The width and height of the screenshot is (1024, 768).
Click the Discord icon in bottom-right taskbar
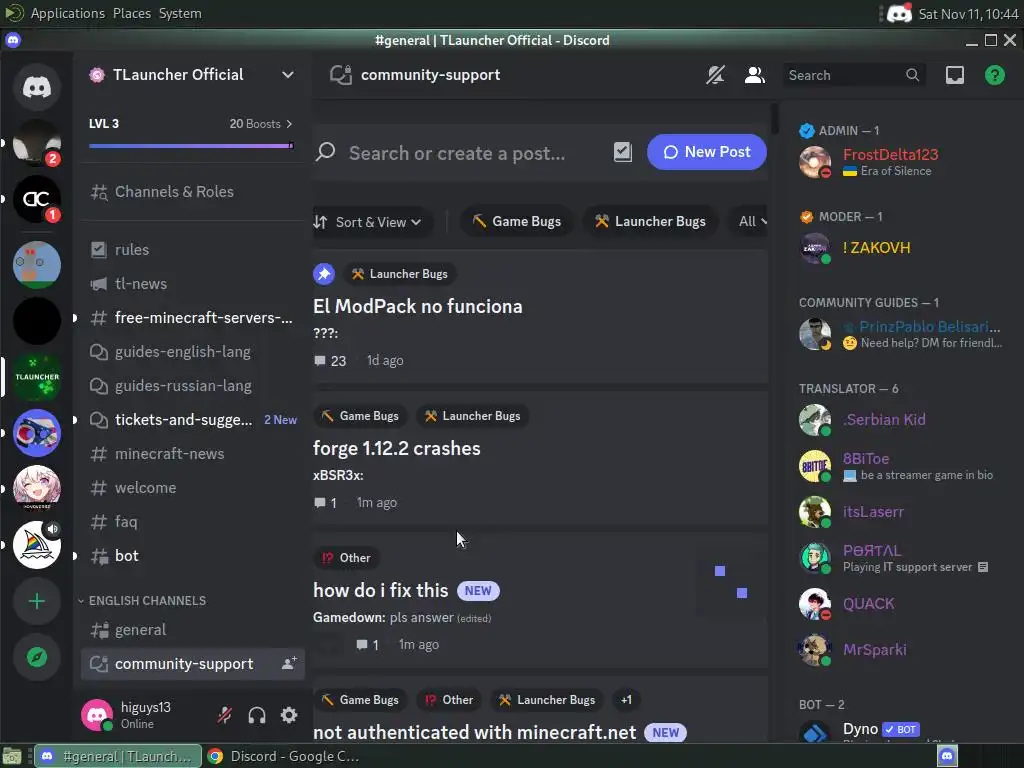tap(947, 756)
